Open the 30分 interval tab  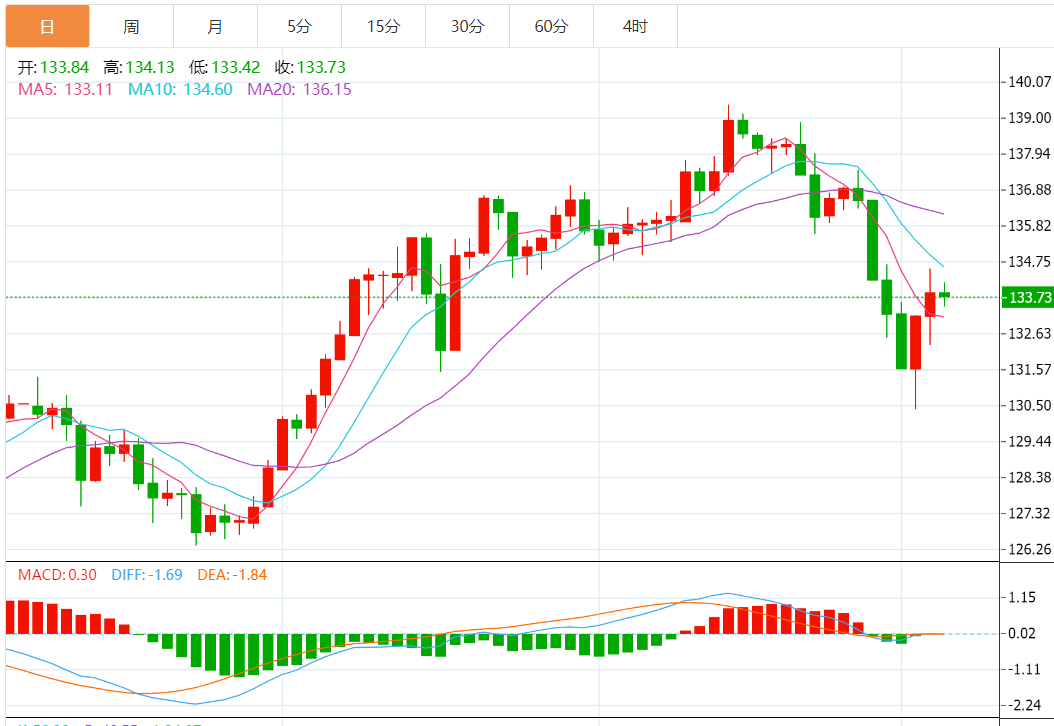[468, 26]
